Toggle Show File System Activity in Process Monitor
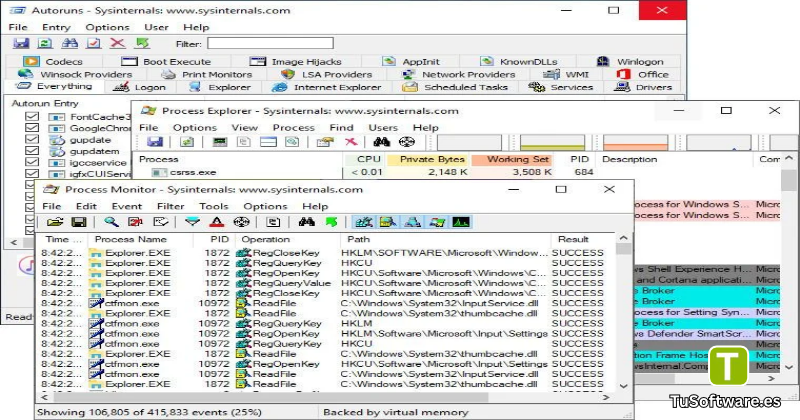 pos(388,222)
